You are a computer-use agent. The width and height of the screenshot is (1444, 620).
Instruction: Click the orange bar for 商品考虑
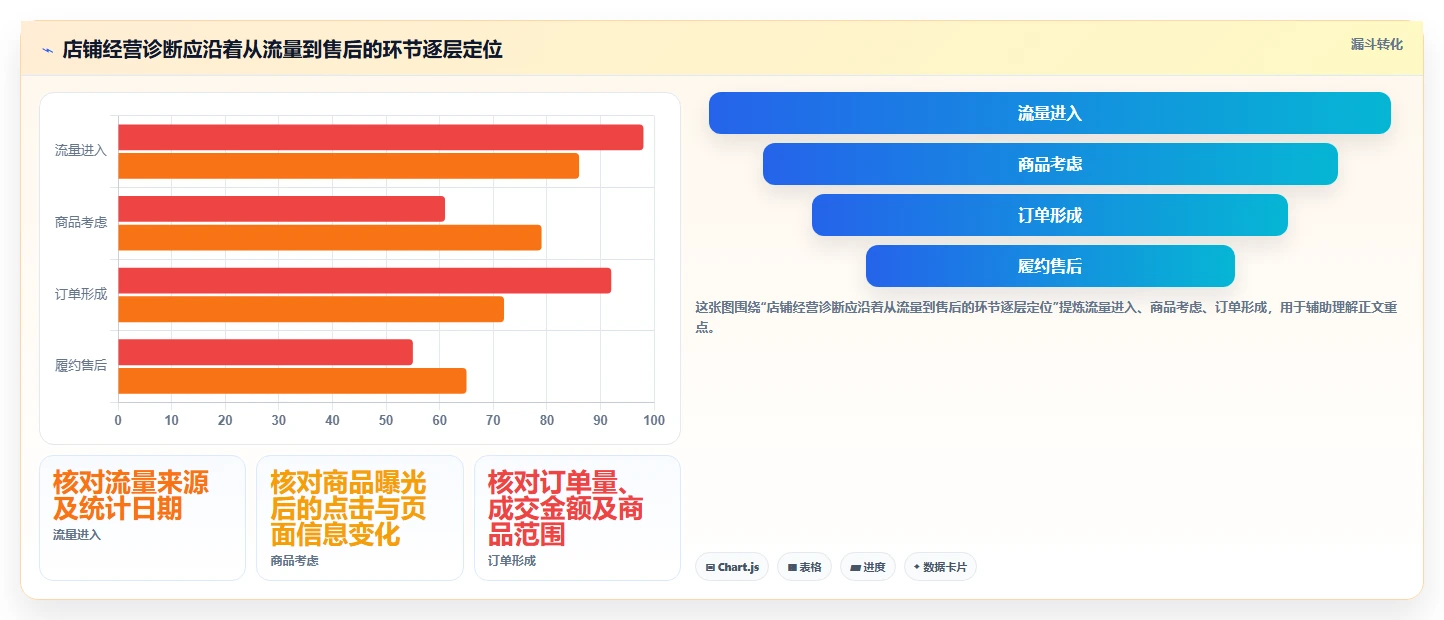click(329, 238)
